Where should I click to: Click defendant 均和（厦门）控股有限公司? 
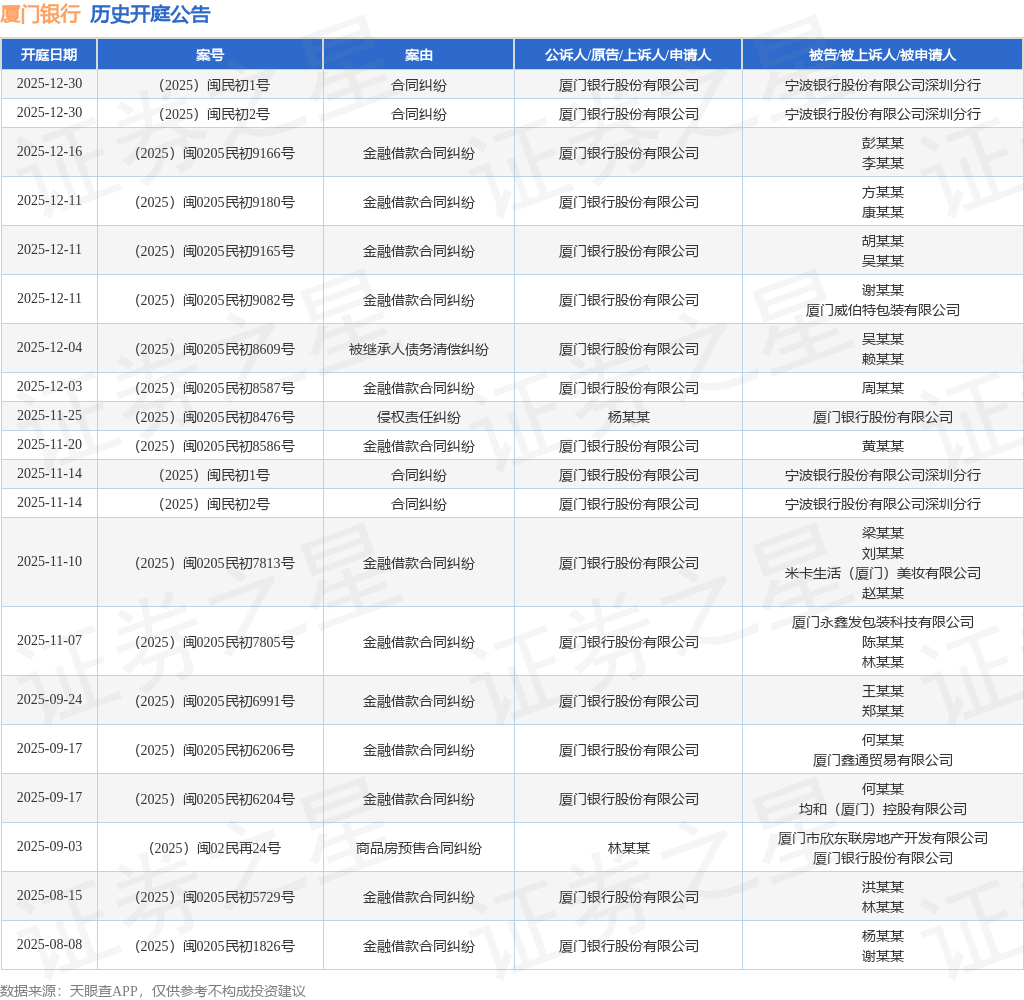(882, 809)
